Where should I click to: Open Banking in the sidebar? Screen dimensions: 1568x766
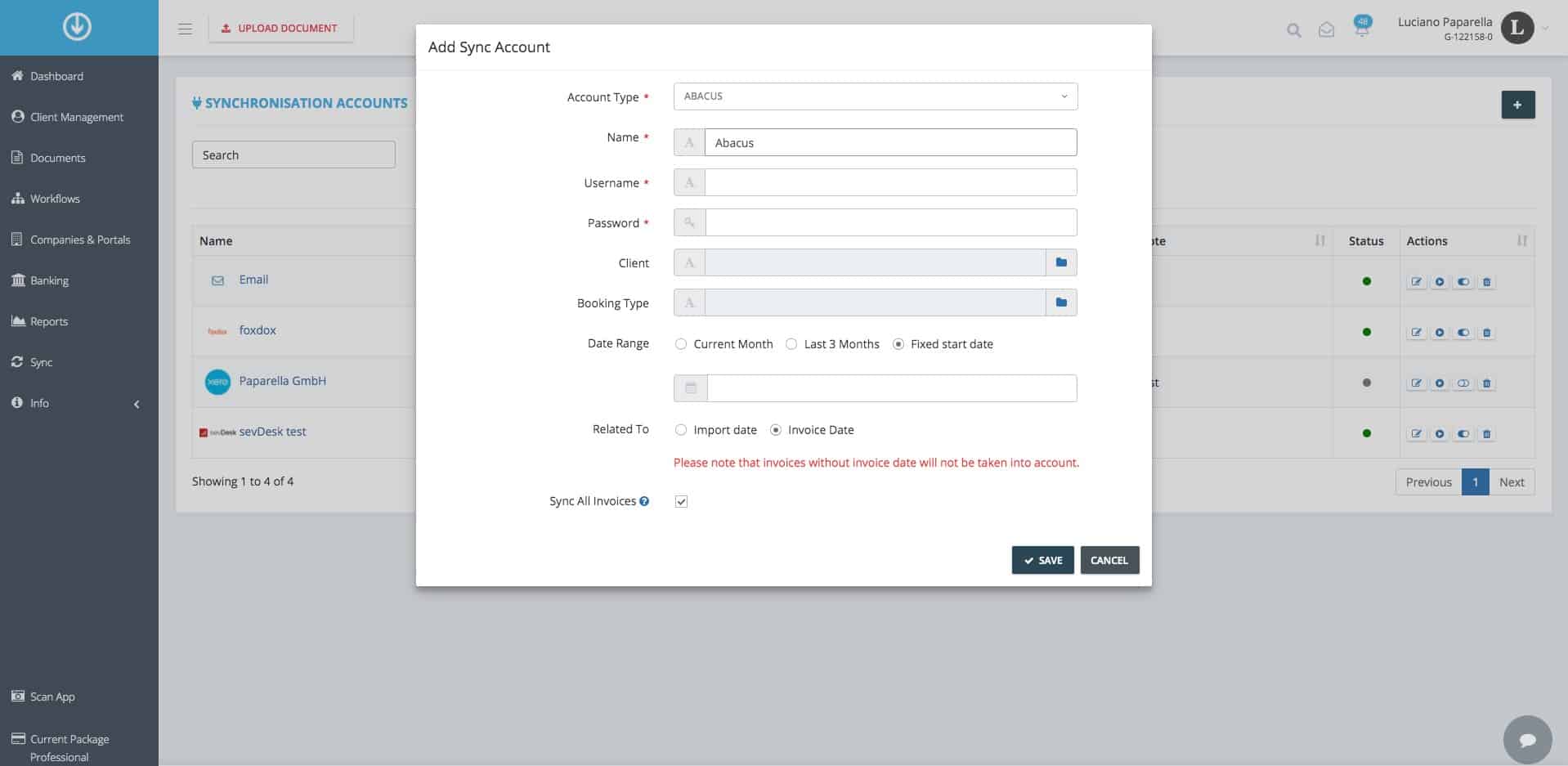[49, 280]
